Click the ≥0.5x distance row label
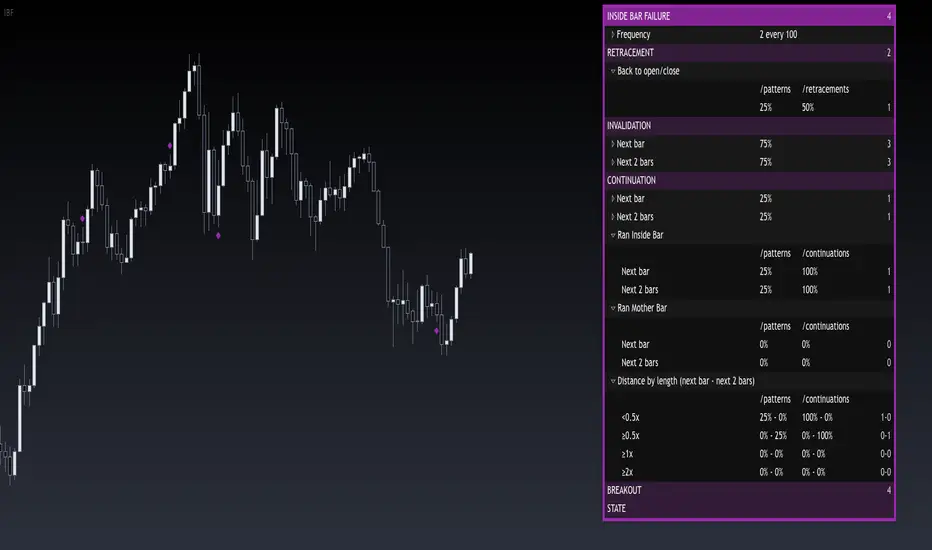This screenshot has width=932, height=550. click(630, 436)
